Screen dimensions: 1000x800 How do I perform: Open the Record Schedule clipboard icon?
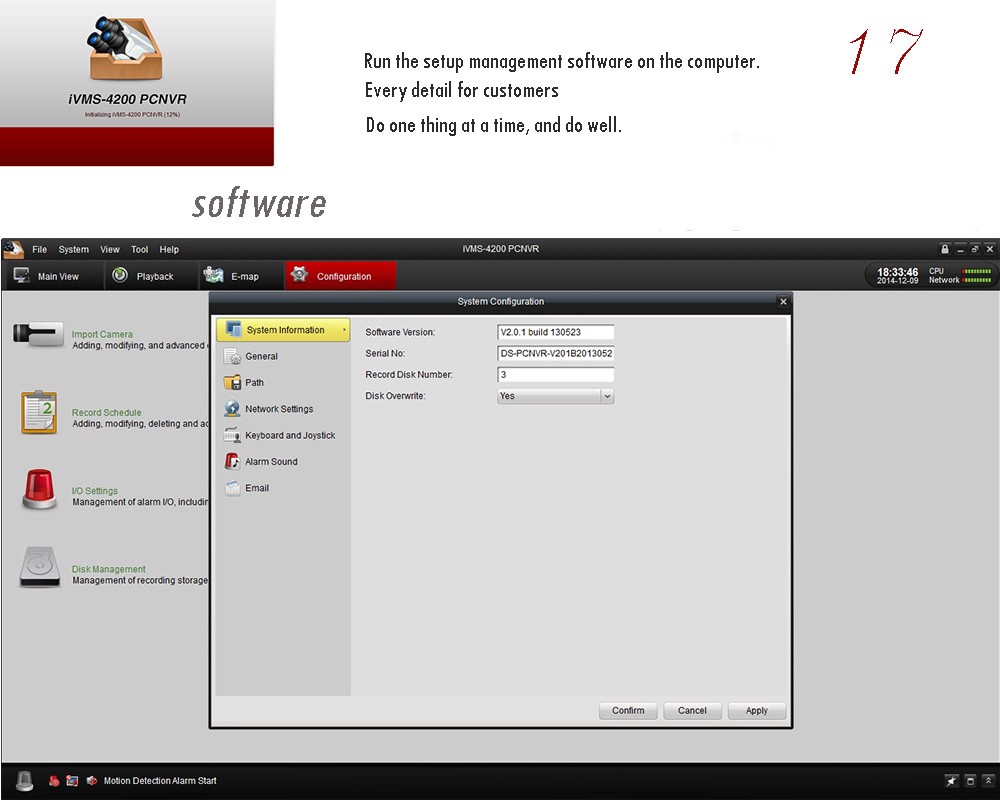click(x=39, y=412)
